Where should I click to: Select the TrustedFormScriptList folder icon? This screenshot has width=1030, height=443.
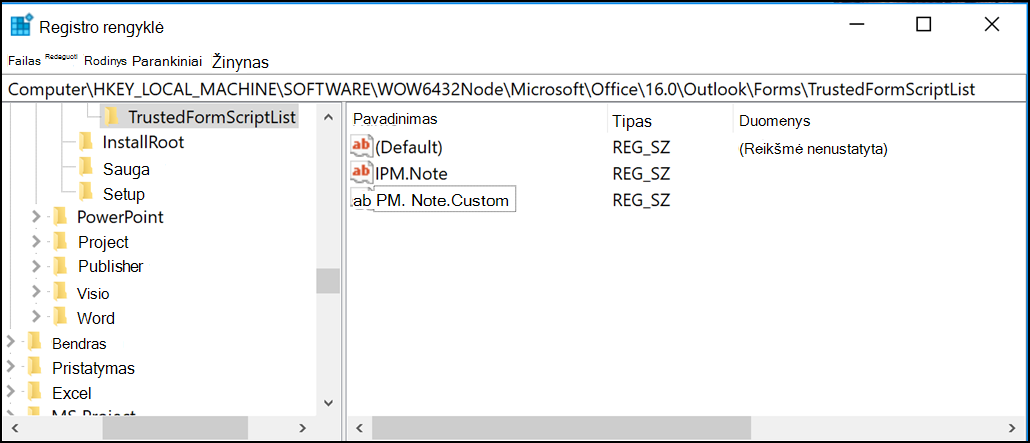pyautogui.click(x=112, y=118)
